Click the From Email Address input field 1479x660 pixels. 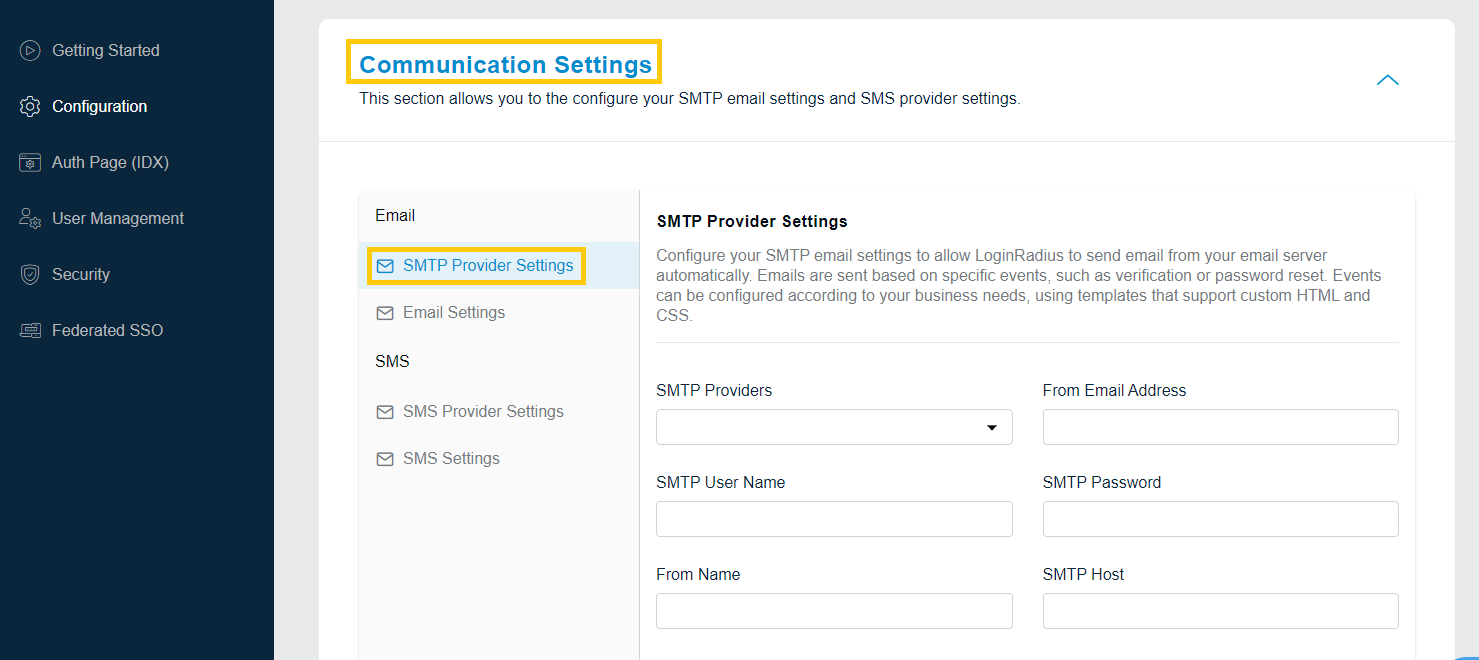(x=1220, y=427)
